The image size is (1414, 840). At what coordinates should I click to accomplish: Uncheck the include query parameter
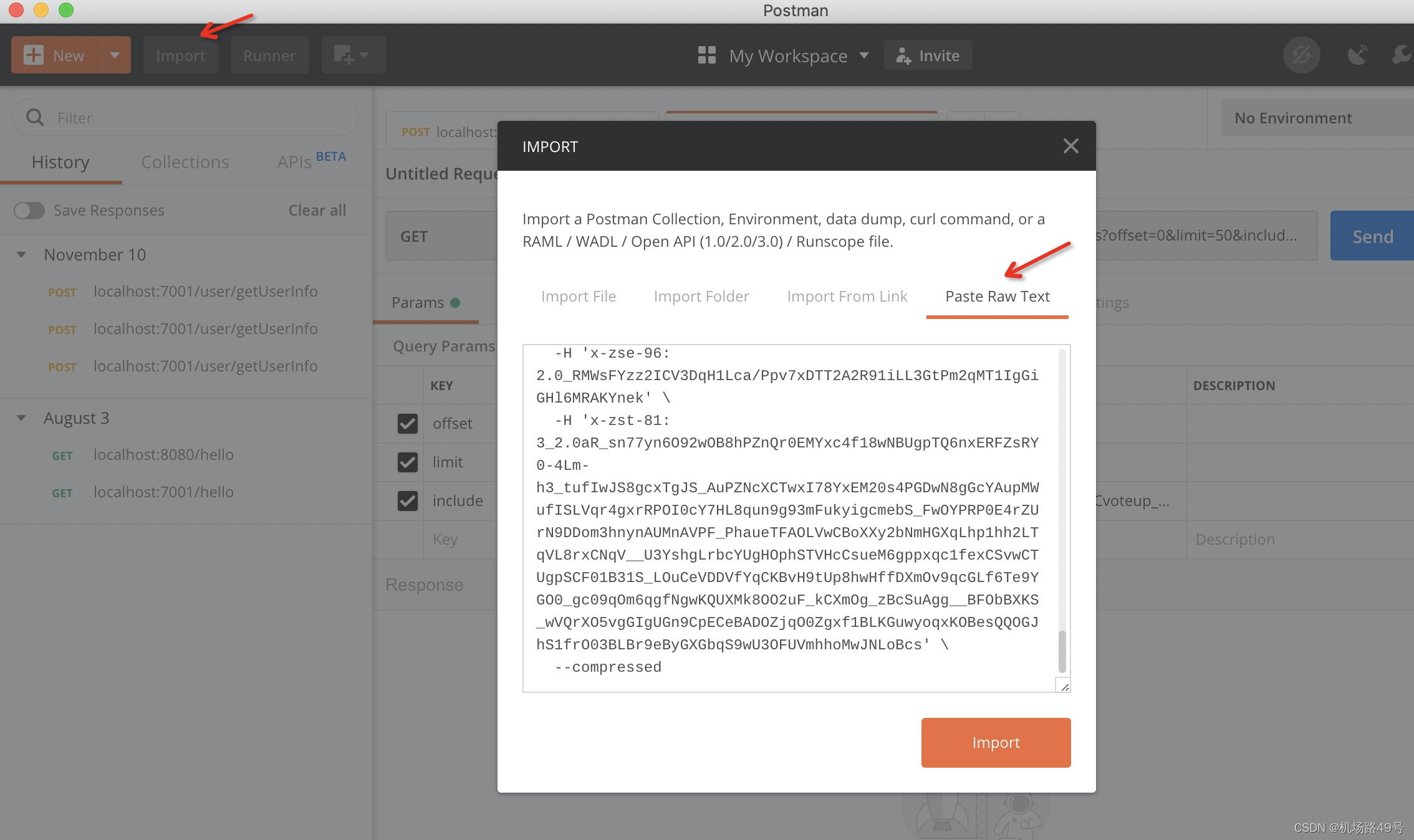point(407,500)
